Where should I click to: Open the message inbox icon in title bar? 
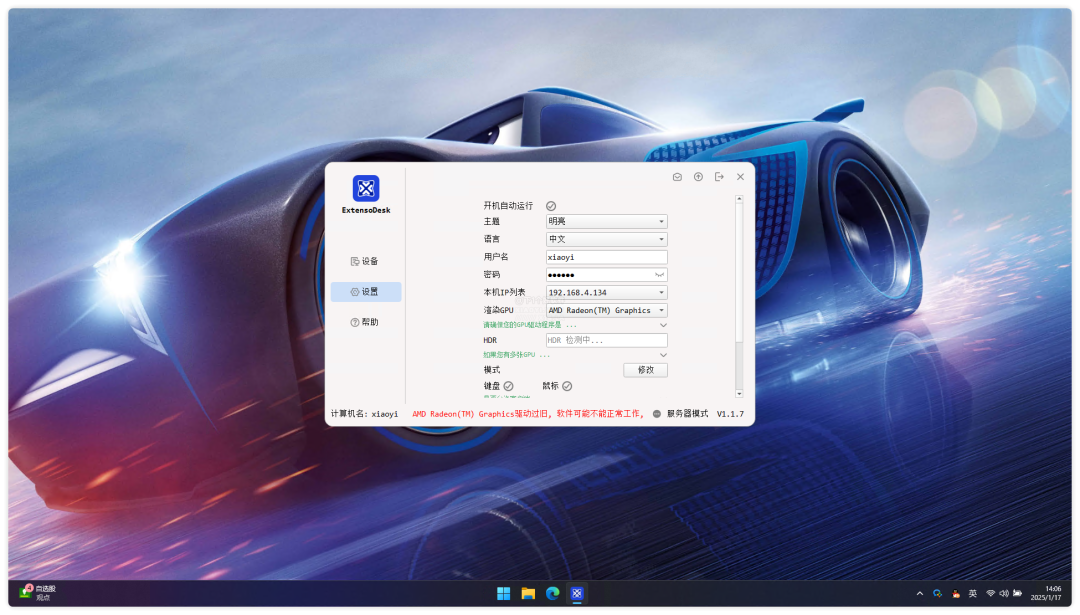coord(677,177)
